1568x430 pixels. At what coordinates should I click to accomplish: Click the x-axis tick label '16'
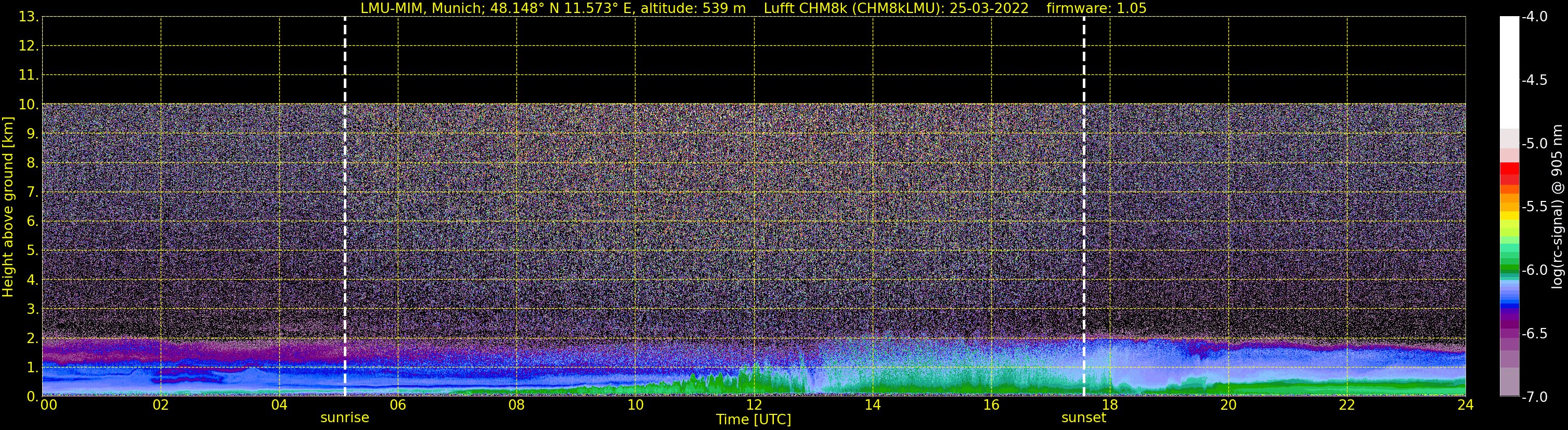(x=992, y=405)
